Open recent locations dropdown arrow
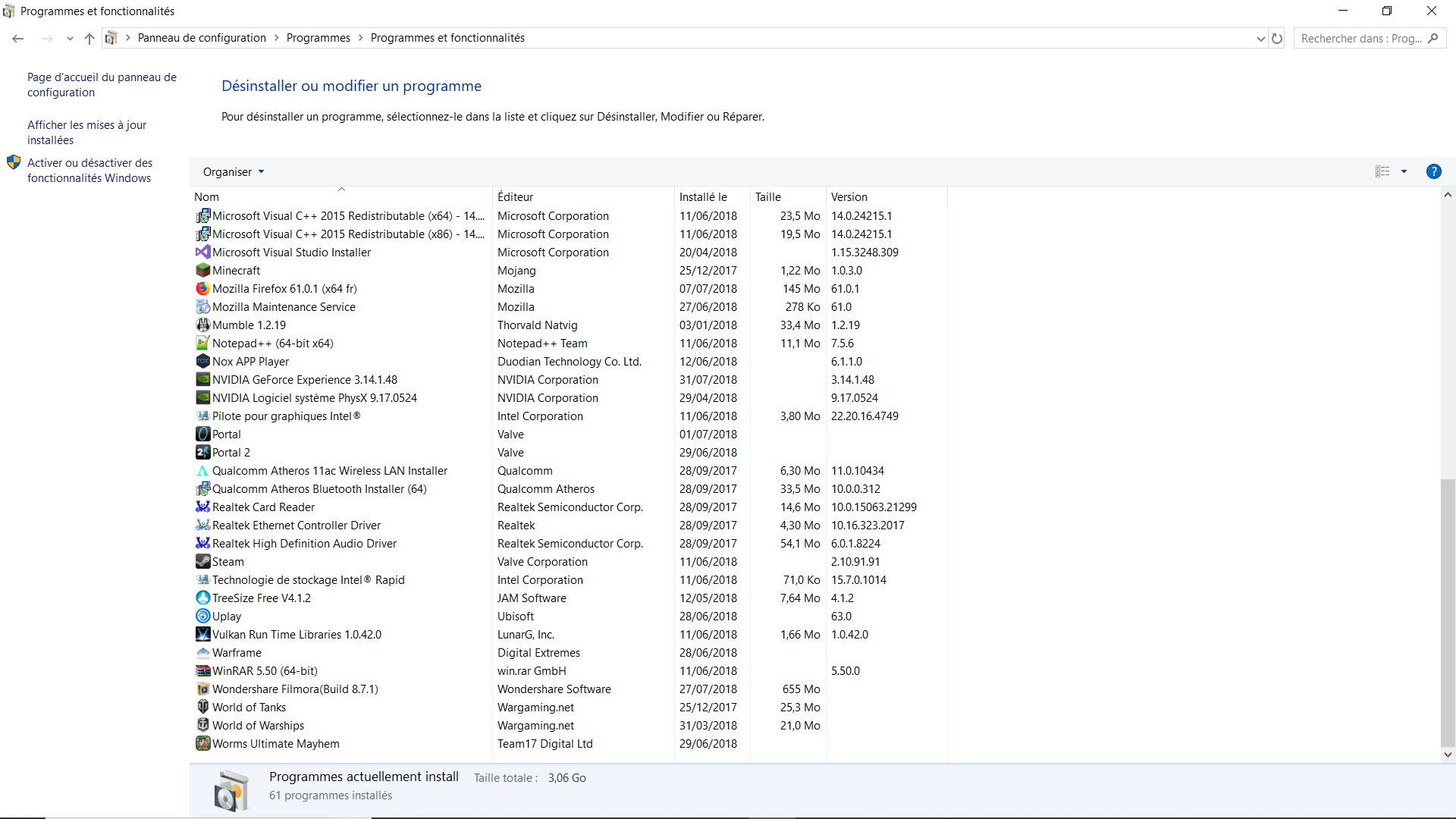This screenshot has height=819, width=1456. coord(70,39)
